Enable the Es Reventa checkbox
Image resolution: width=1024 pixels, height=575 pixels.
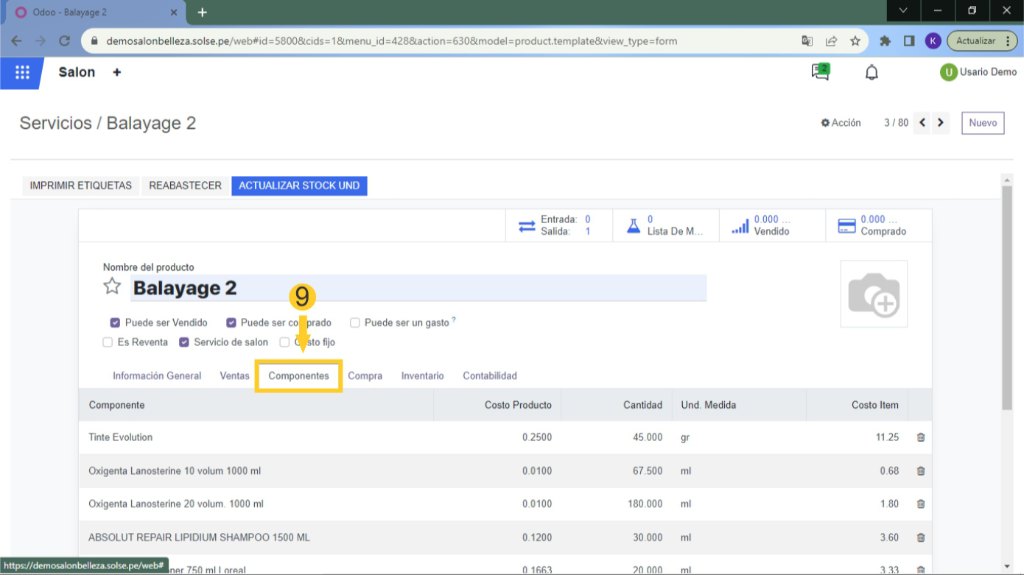point(108,342)
